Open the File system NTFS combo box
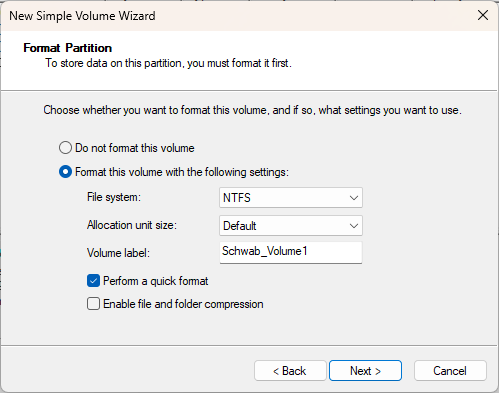This screenshot has width=499, height=393. point(291,198)
